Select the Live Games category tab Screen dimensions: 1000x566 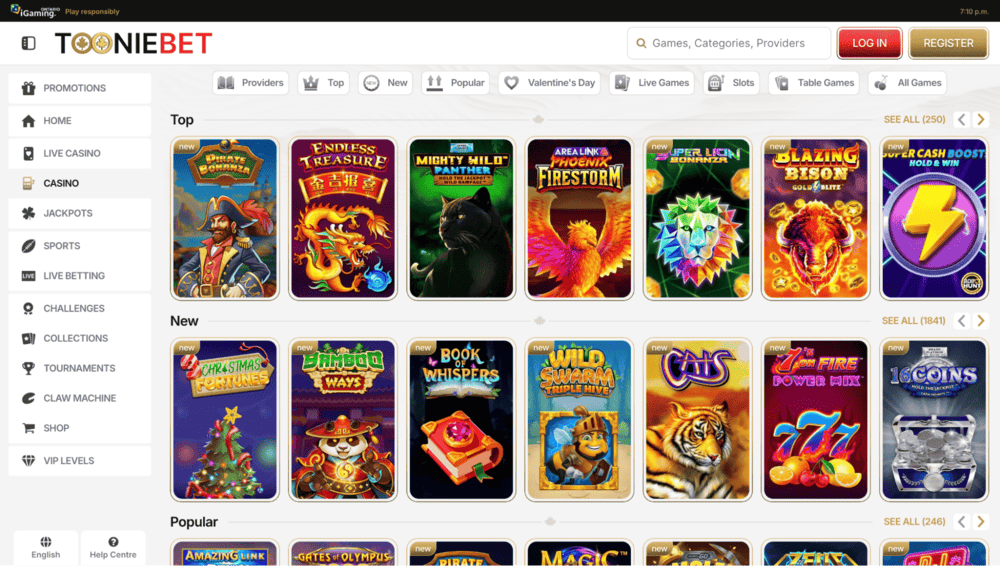pyautogui.click(x=653, y=83)
